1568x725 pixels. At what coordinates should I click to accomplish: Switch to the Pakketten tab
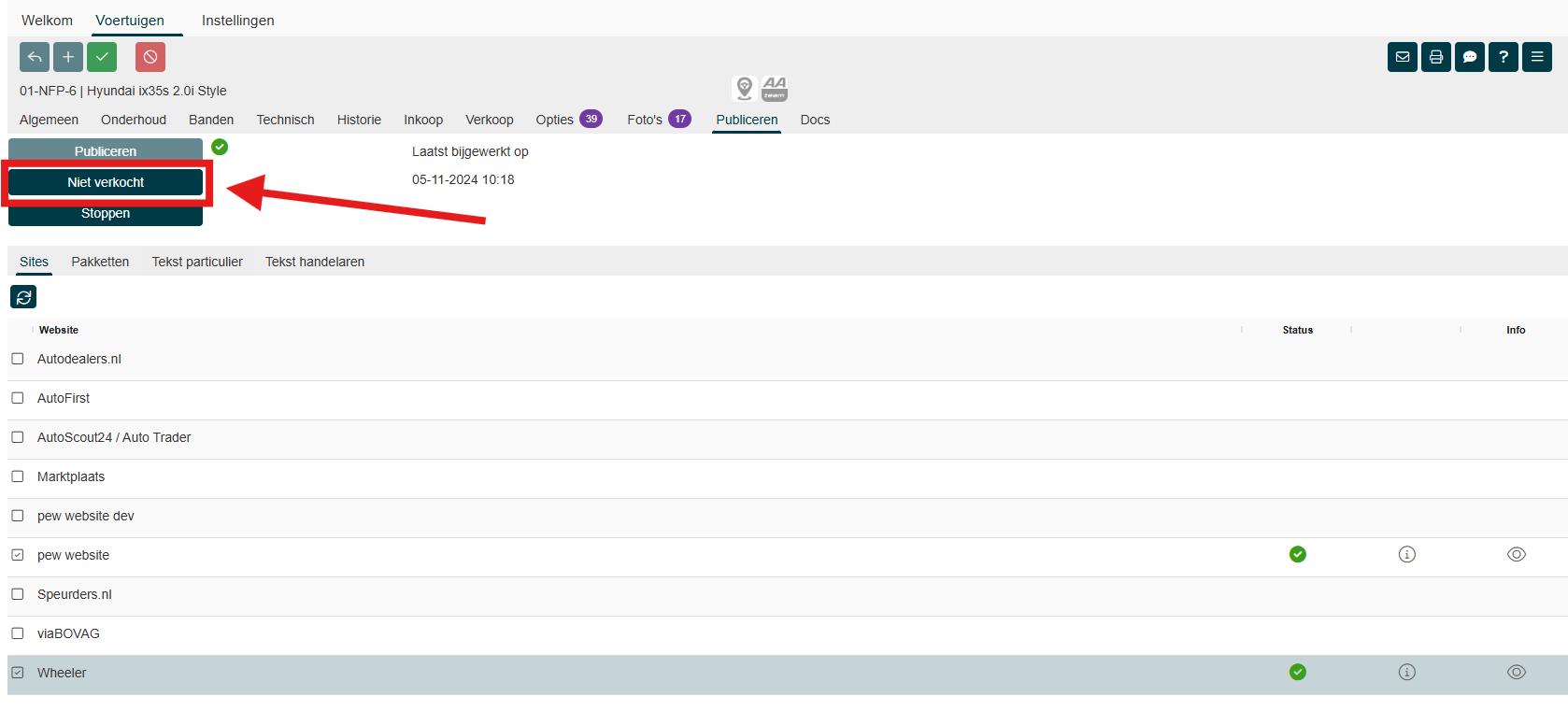100,262
